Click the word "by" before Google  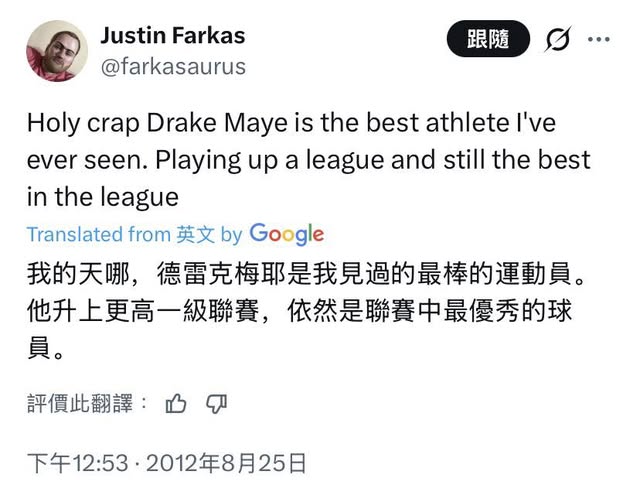pos(231,234)
